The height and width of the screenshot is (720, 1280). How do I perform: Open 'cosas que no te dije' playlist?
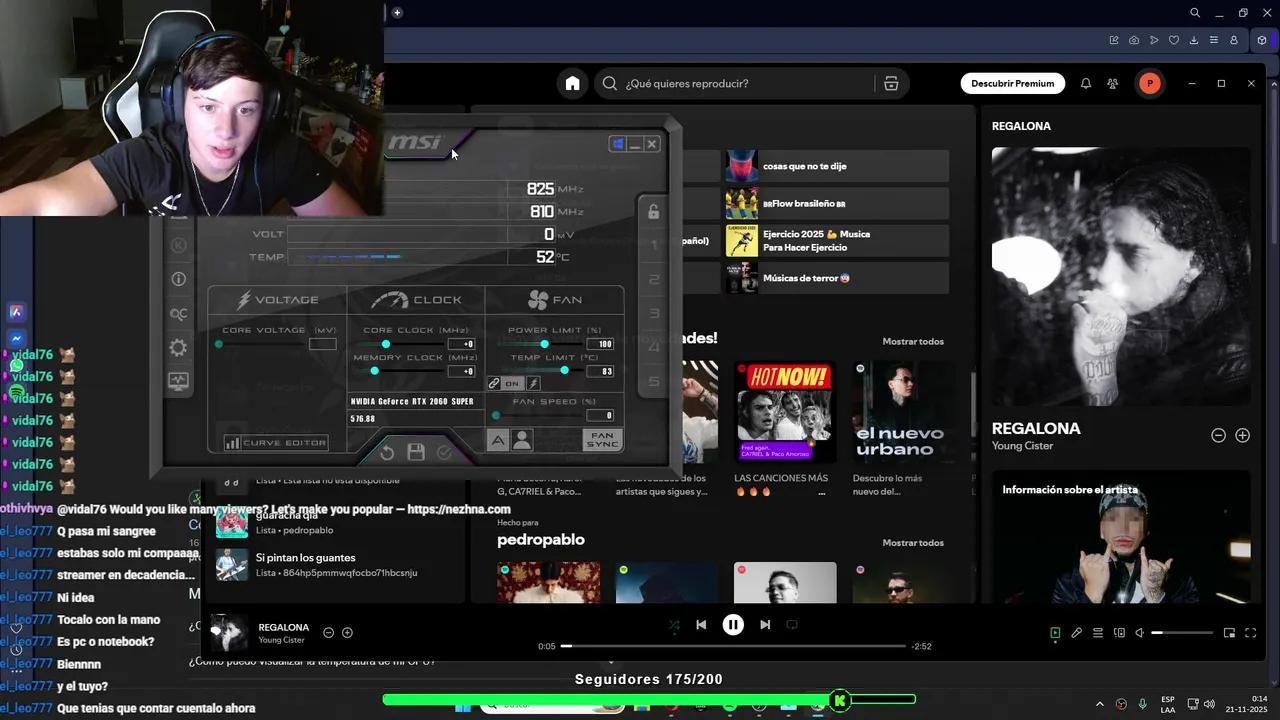(837, 166)
